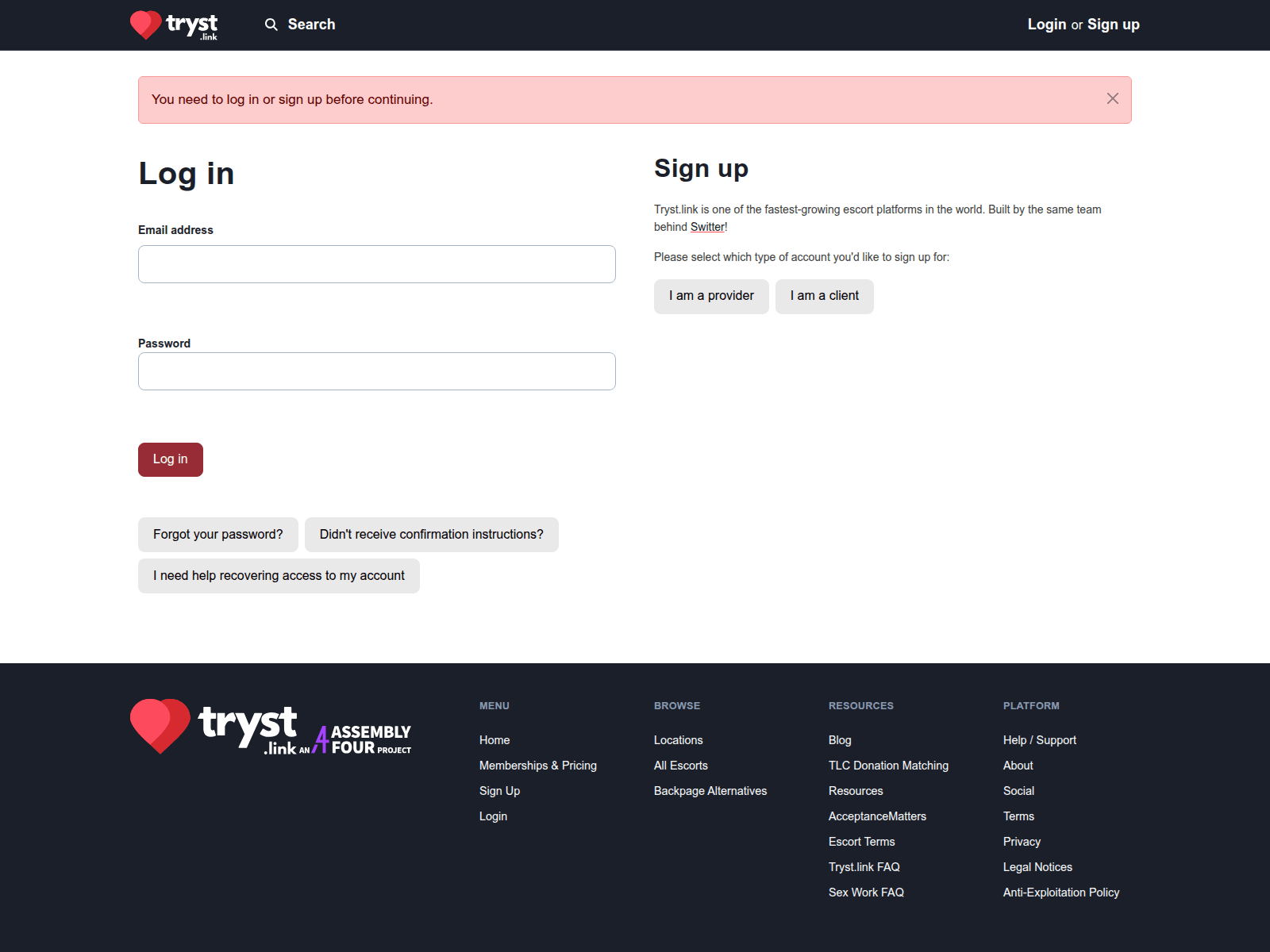The width and height of the screenshot is (1270, 952).
Task: Open Backpage Alternatives footer link
Action: coord(710,791)
